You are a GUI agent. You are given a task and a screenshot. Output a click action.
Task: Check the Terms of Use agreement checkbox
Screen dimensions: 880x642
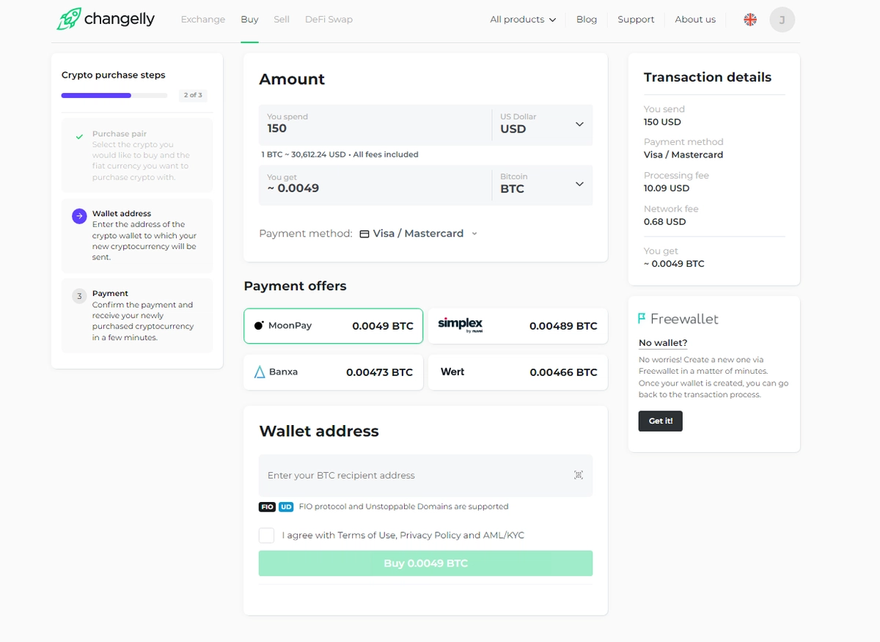point(267,535)
